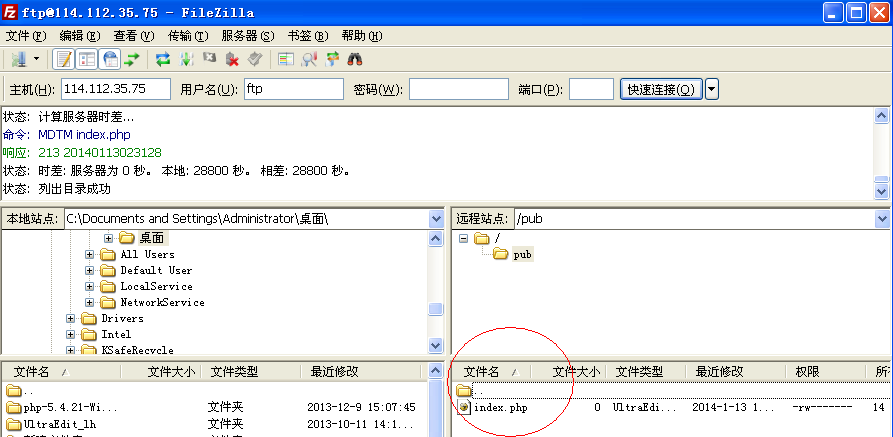Image resolution: width=893 pixels, height=437 pixels.
Task: Toggle processing of the transfer queue
Action: (x=186, y=60)
